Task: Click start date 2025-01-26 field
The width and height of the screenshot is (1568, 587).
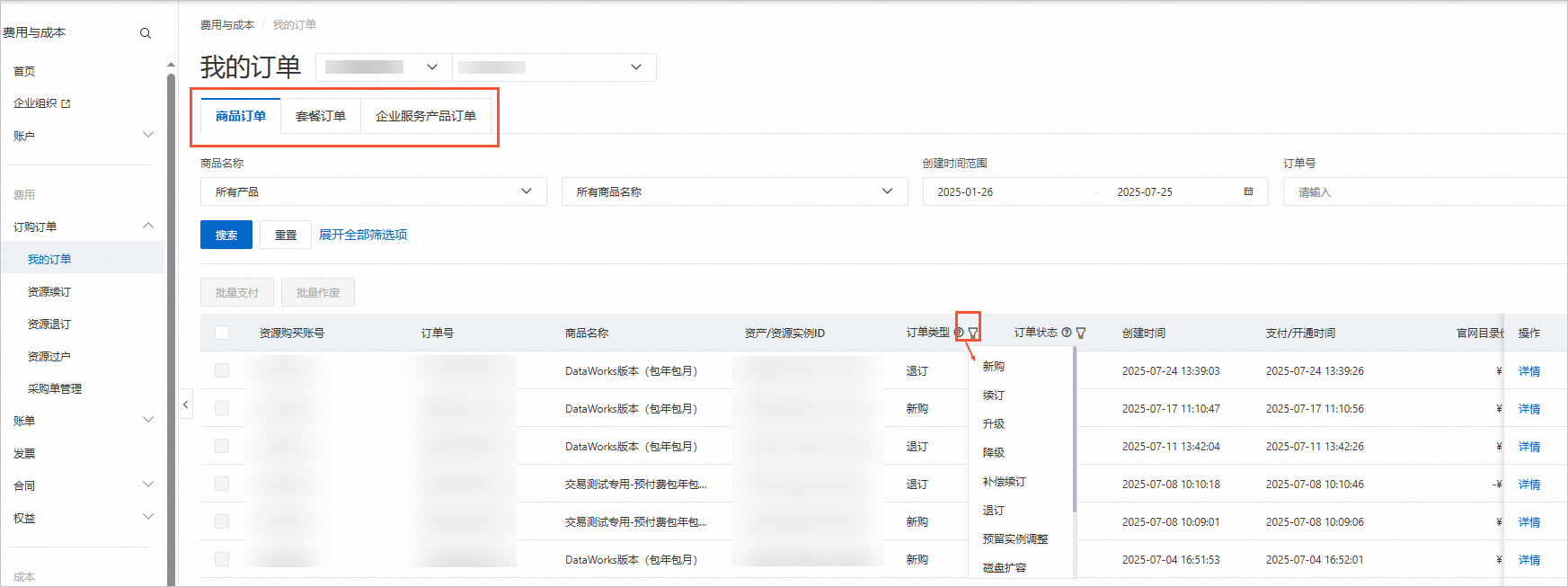Action: click(965, 192)
